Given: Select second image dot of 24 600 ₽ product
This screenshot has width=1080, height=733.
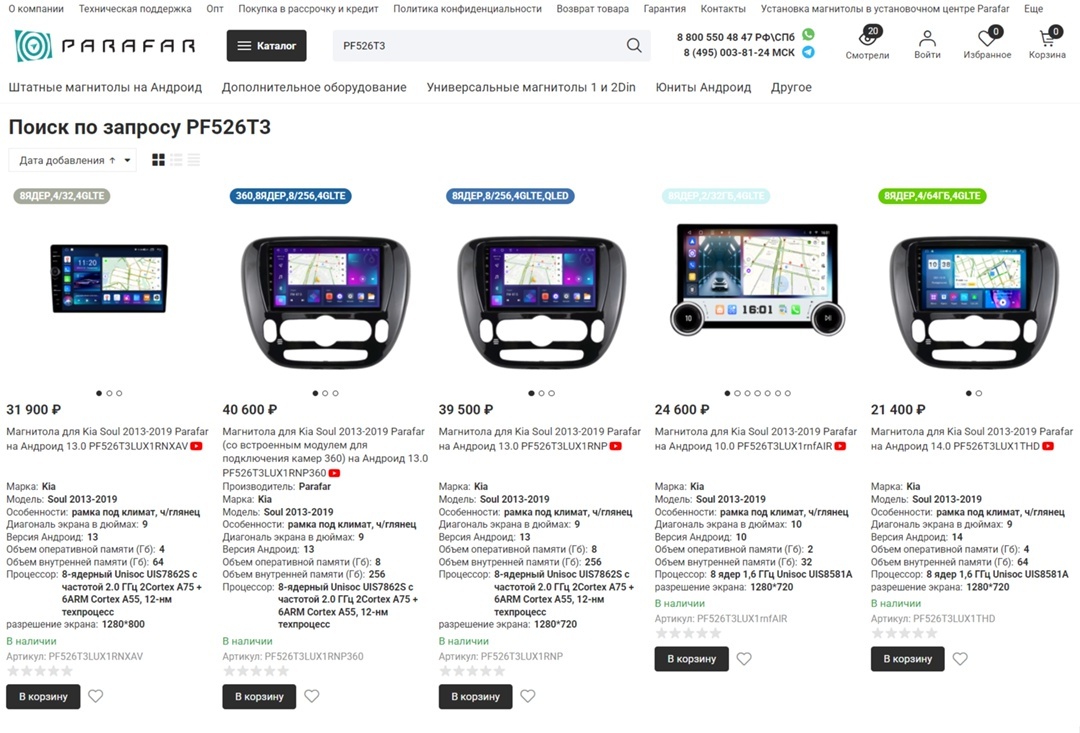Looking at the screenshot, I should coord(737,393).
